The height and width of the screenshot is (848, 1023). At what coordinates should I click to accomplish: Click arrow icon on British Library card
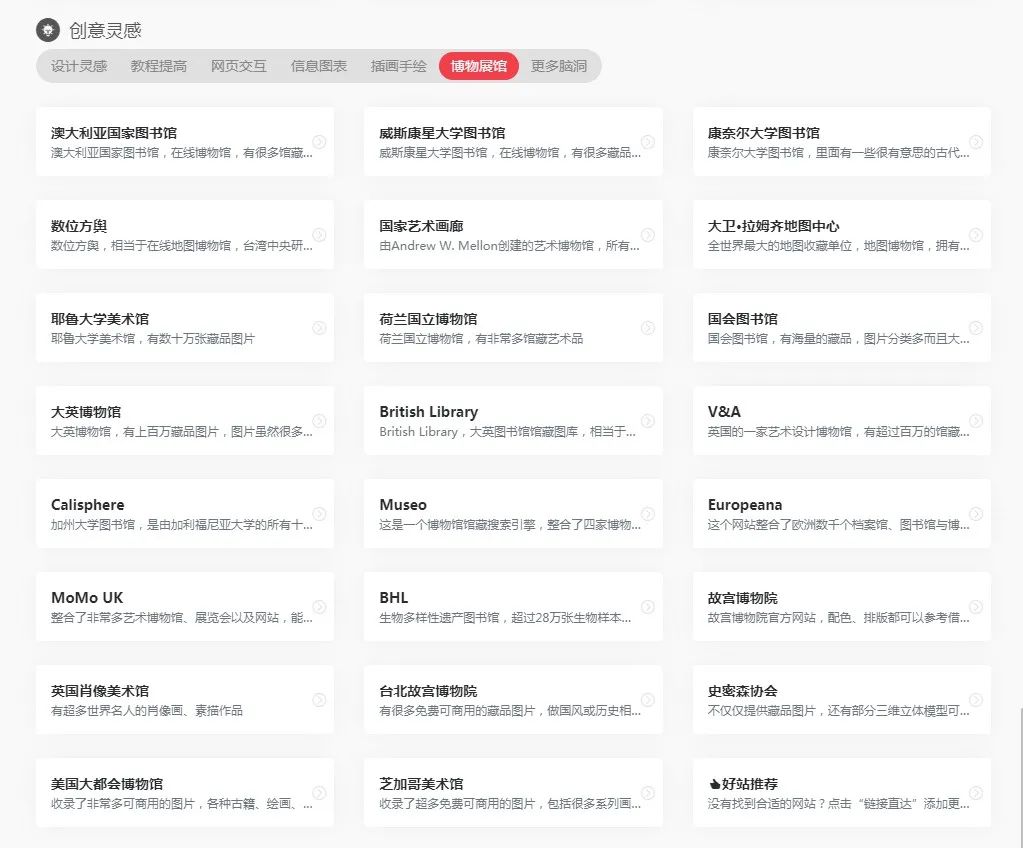tap(648, 421)
